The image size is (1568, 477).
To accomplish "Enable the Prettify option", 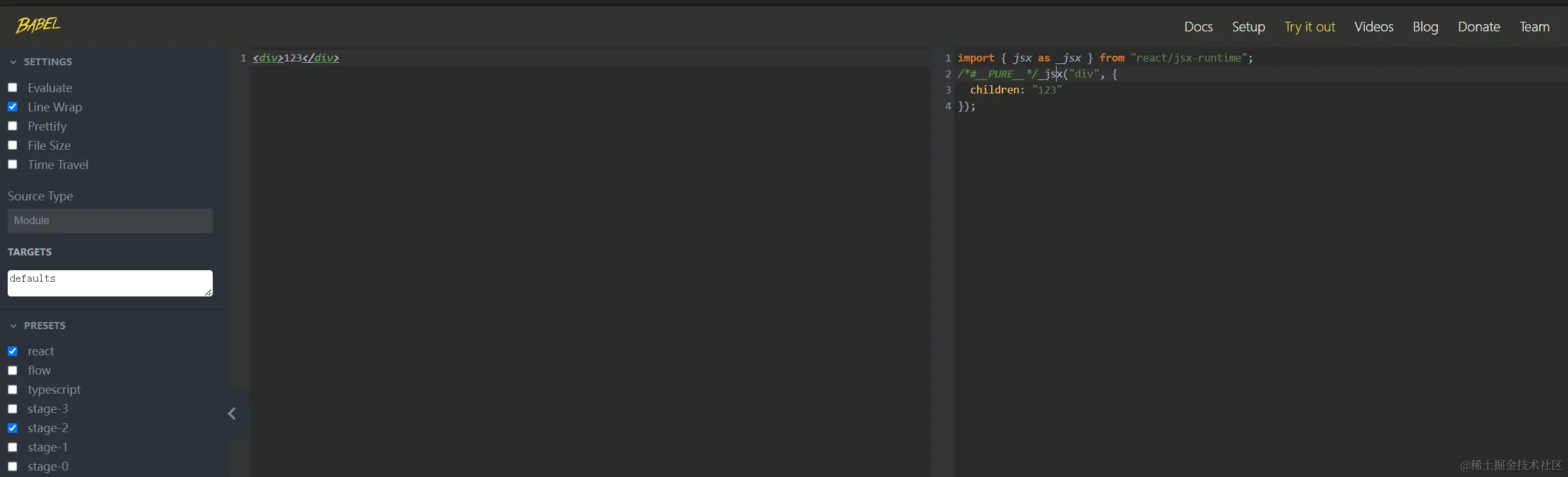I will 13,126.
